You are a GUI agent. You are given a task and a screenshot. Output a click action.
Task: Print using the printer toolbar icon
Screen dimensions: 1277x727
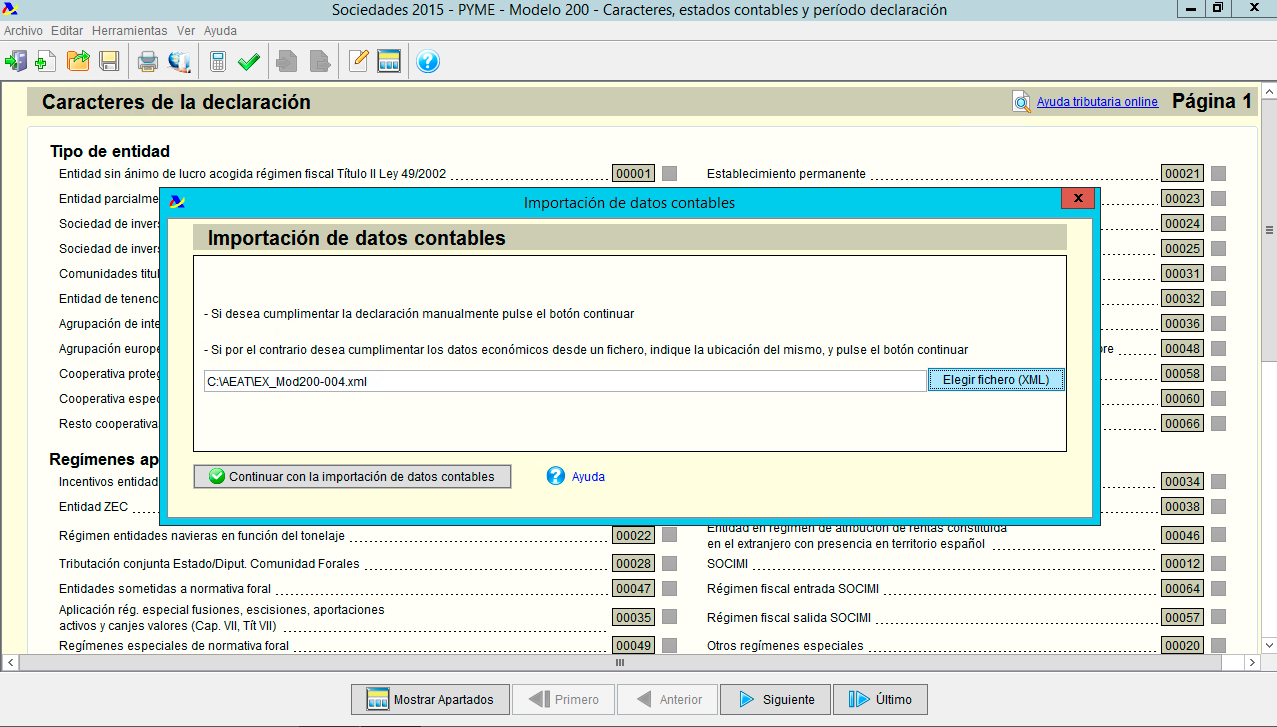tap(148, 62)
